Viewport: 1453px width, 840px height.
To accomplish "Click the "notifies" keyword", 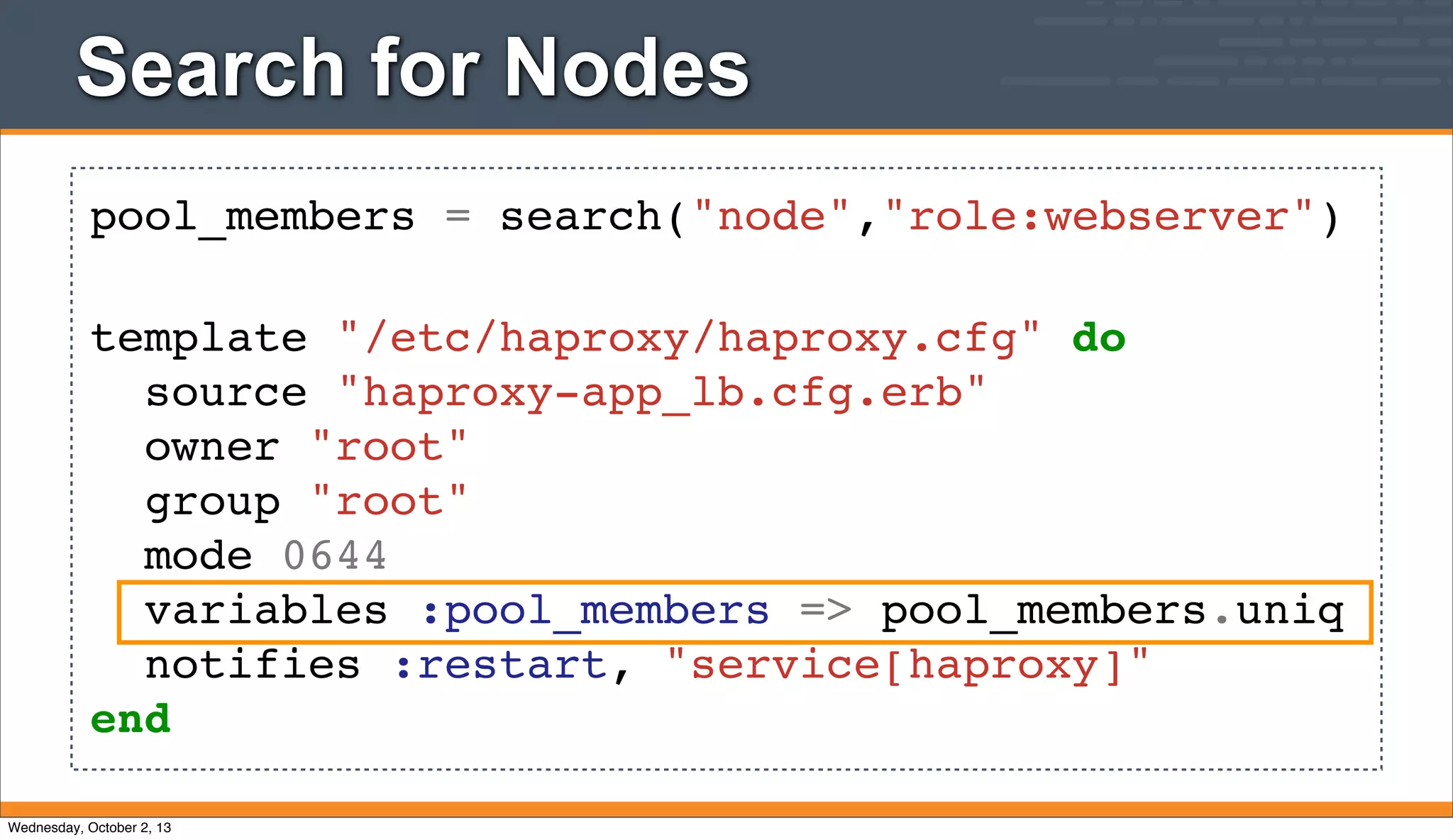I will (x=253, y=665).
